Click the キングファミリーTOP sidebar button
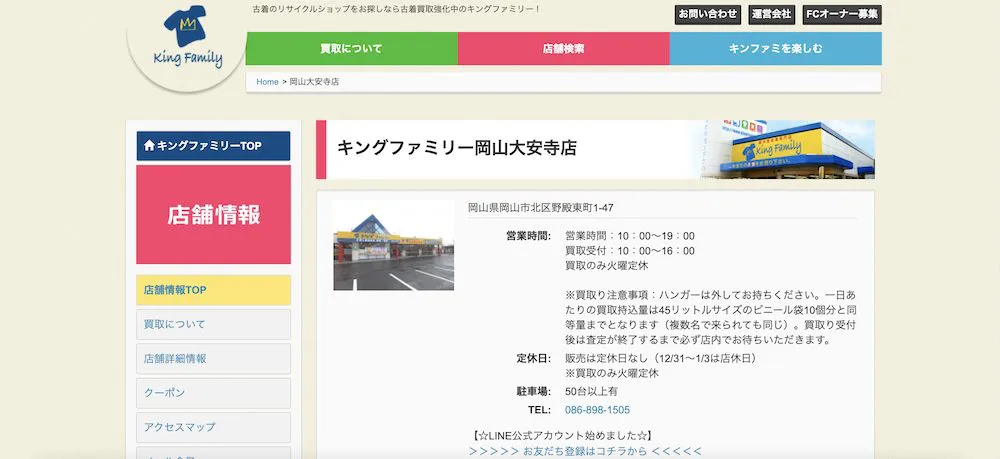The width and height of the screenshot is (1000, 459). 213,146
